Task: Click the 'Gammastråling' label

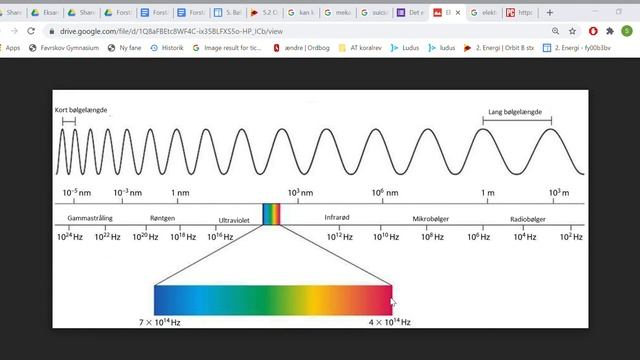Action: pyautogui.click(x=90, y=218)
